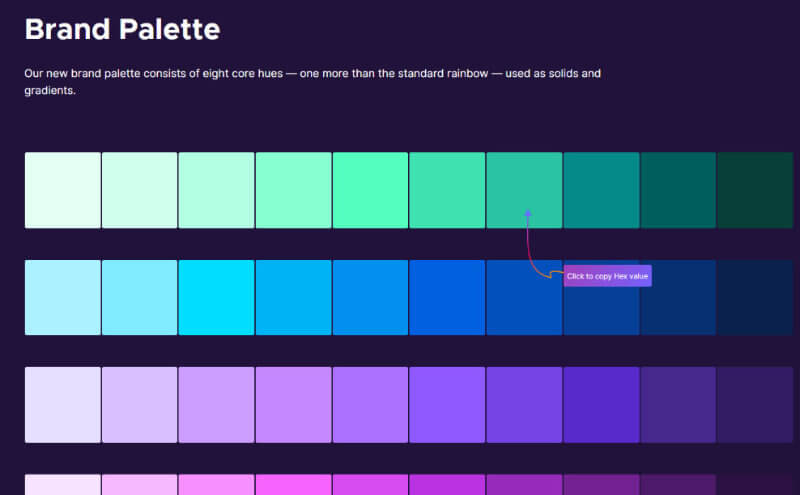Copy the fifth violet swatch in purple row
The height and width of the screenshot is (495, 800).
click(370, 405)
